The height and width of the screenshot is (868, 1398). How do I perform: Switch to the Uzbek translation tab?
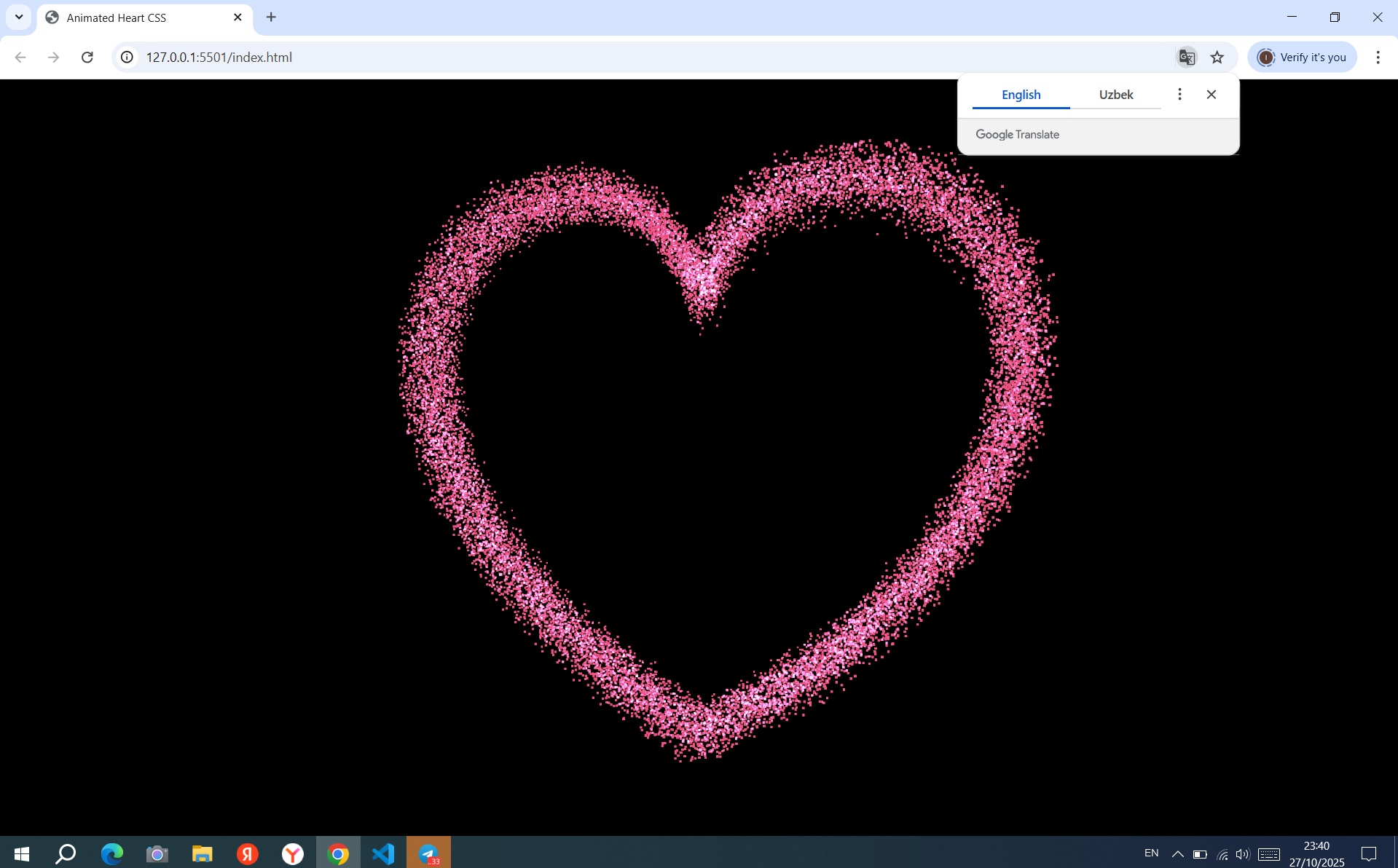1115,95
